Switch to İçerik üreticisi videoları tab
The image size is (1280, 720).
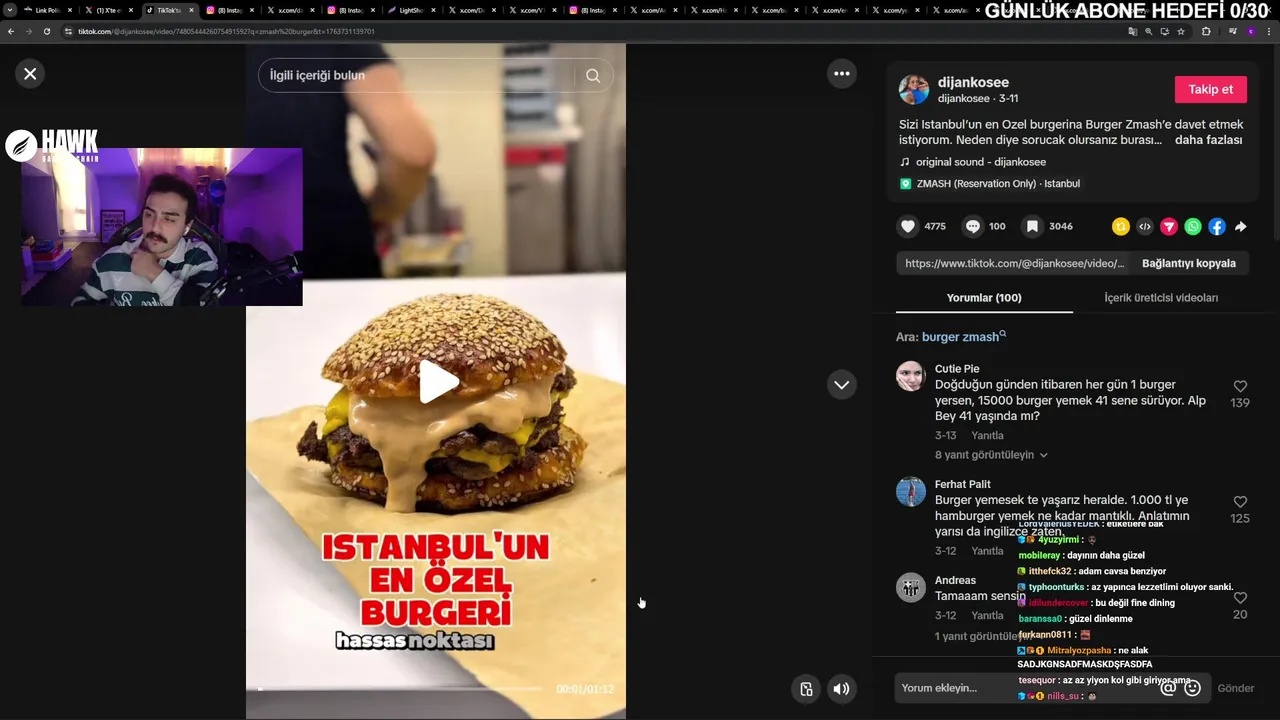pos(1161,298)
